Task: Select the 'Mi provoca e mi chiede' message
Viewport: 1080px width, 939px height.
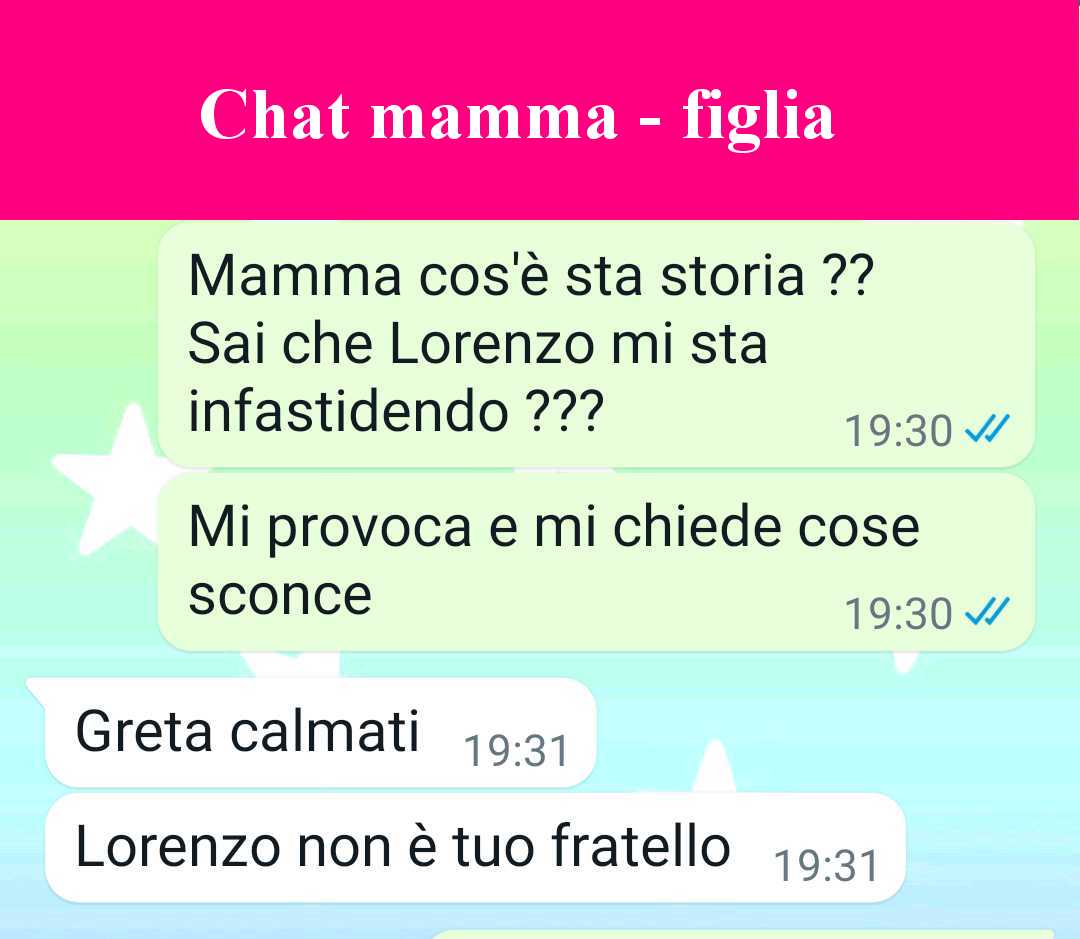Action: [596, 561]
